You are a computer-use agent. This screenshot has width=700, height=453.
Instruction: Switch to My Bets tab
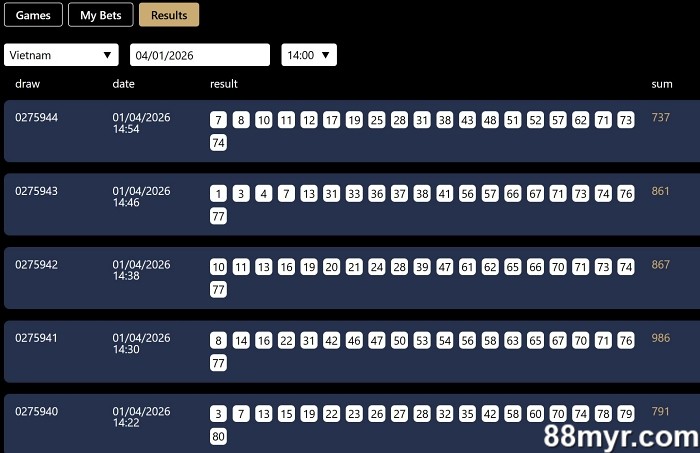pyautogui.click(x=100, y=15)
